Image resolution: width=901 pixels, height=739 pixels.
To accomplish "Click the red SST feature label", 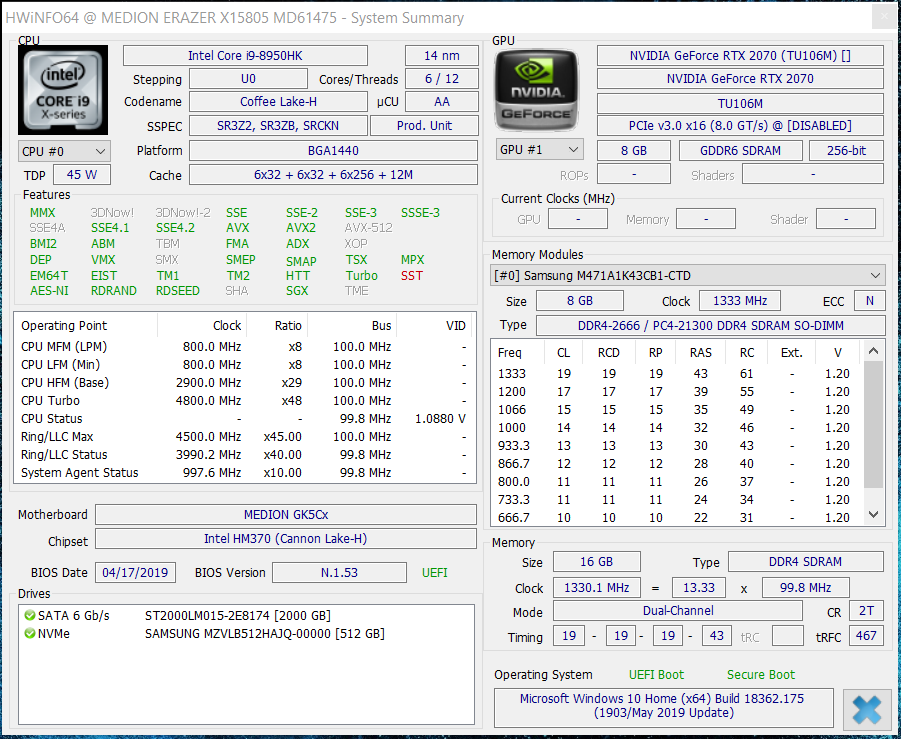I will (411, 275).
